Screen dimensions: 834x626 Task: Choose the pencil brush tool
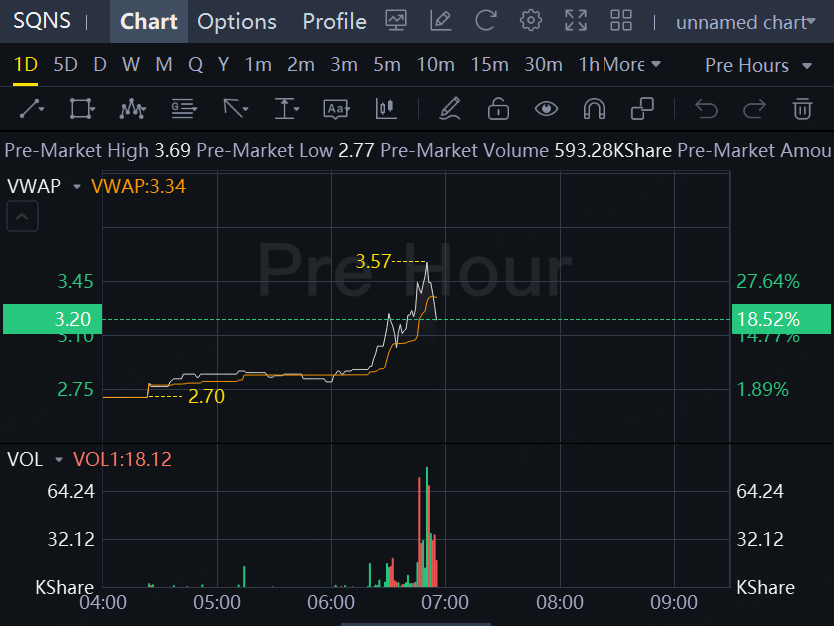449,108
